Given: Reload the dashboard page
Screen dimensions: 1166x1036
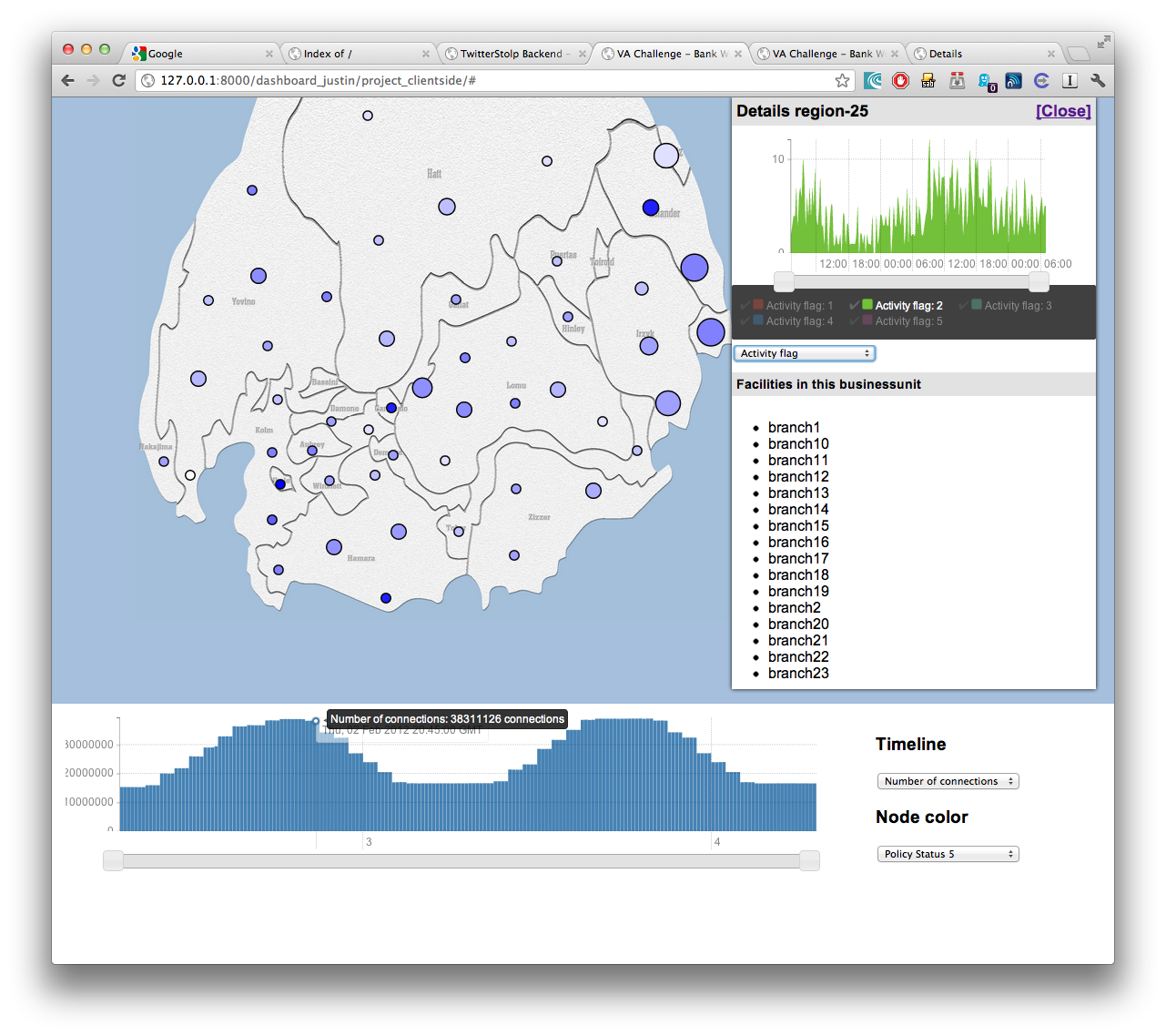Looking at the screenshot, I should [118, 80].
